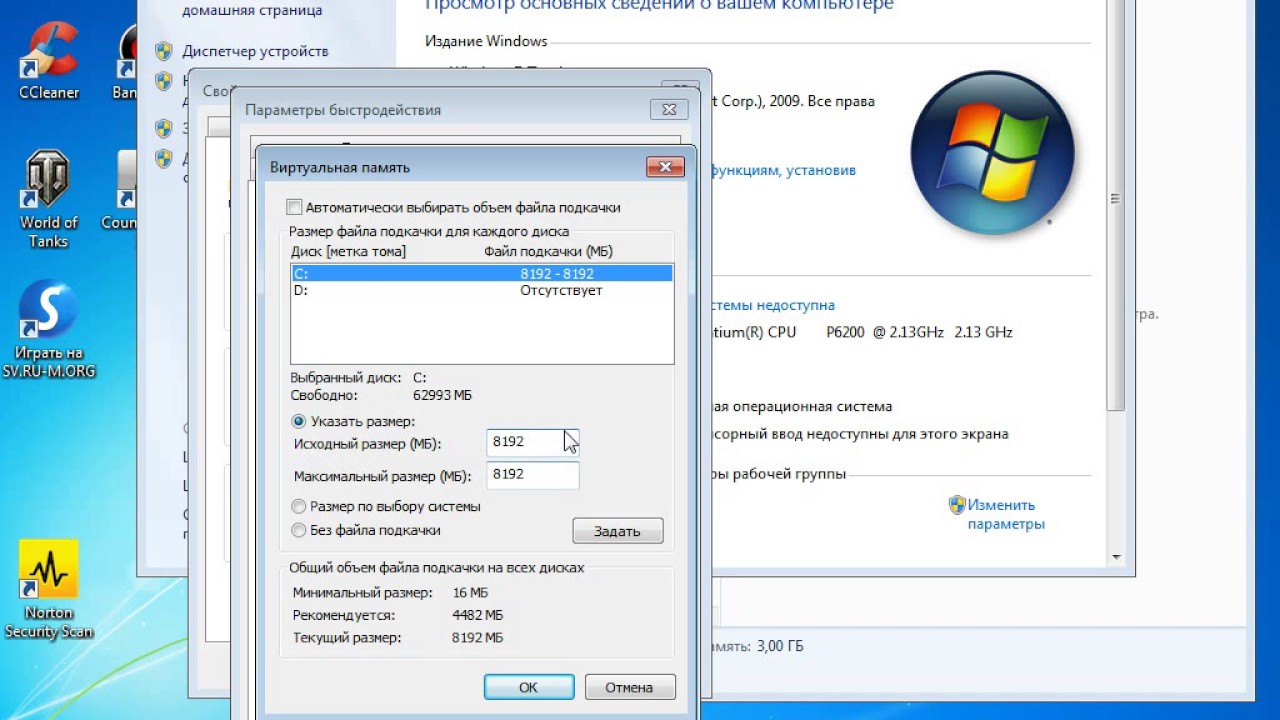Click the current size value 8192 МБ
The width and height of the screenshot is (1280, 720).
click(478, 637)
